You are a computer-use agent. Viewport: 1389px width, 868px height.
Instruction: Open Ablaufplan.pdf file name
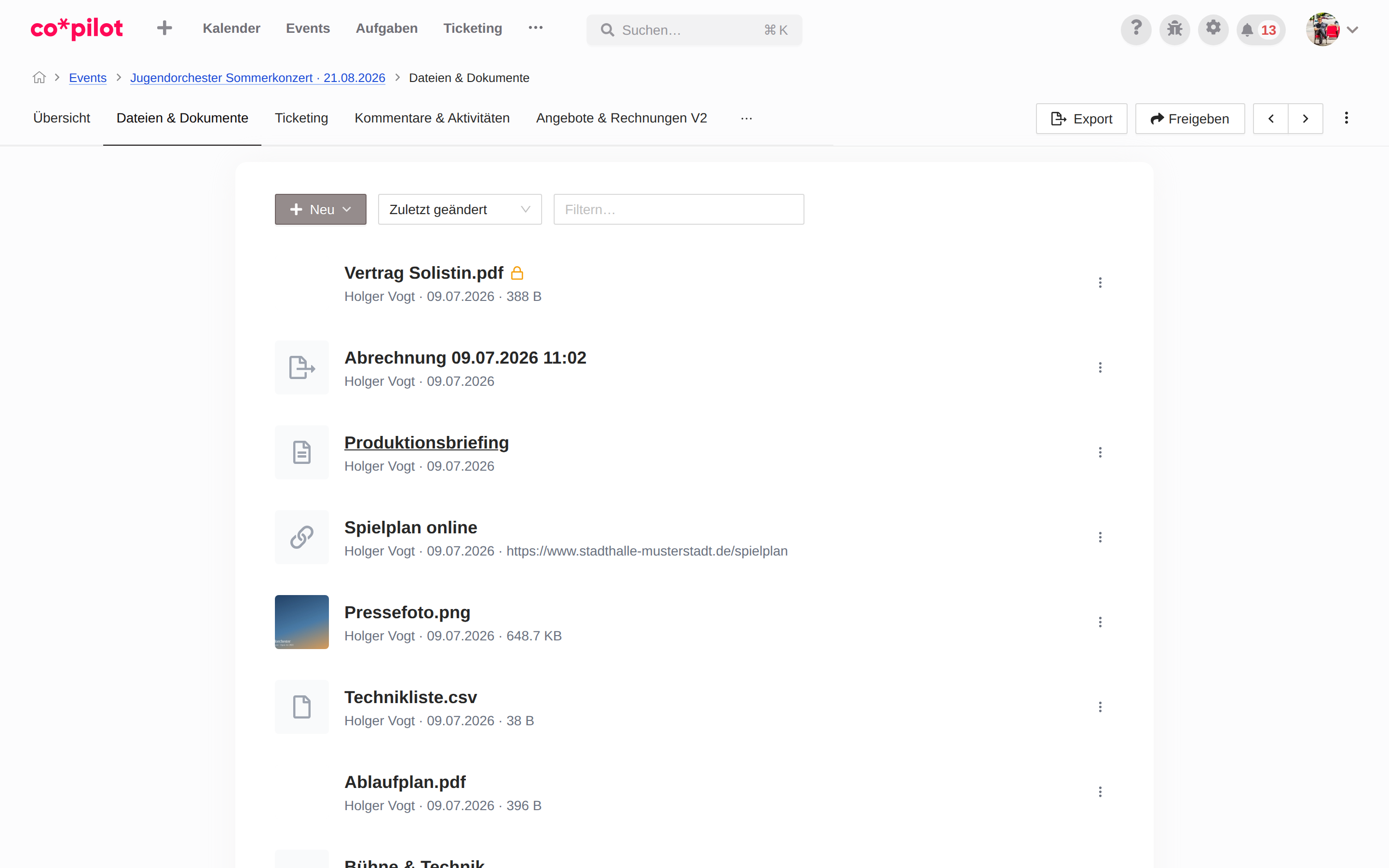405,782
